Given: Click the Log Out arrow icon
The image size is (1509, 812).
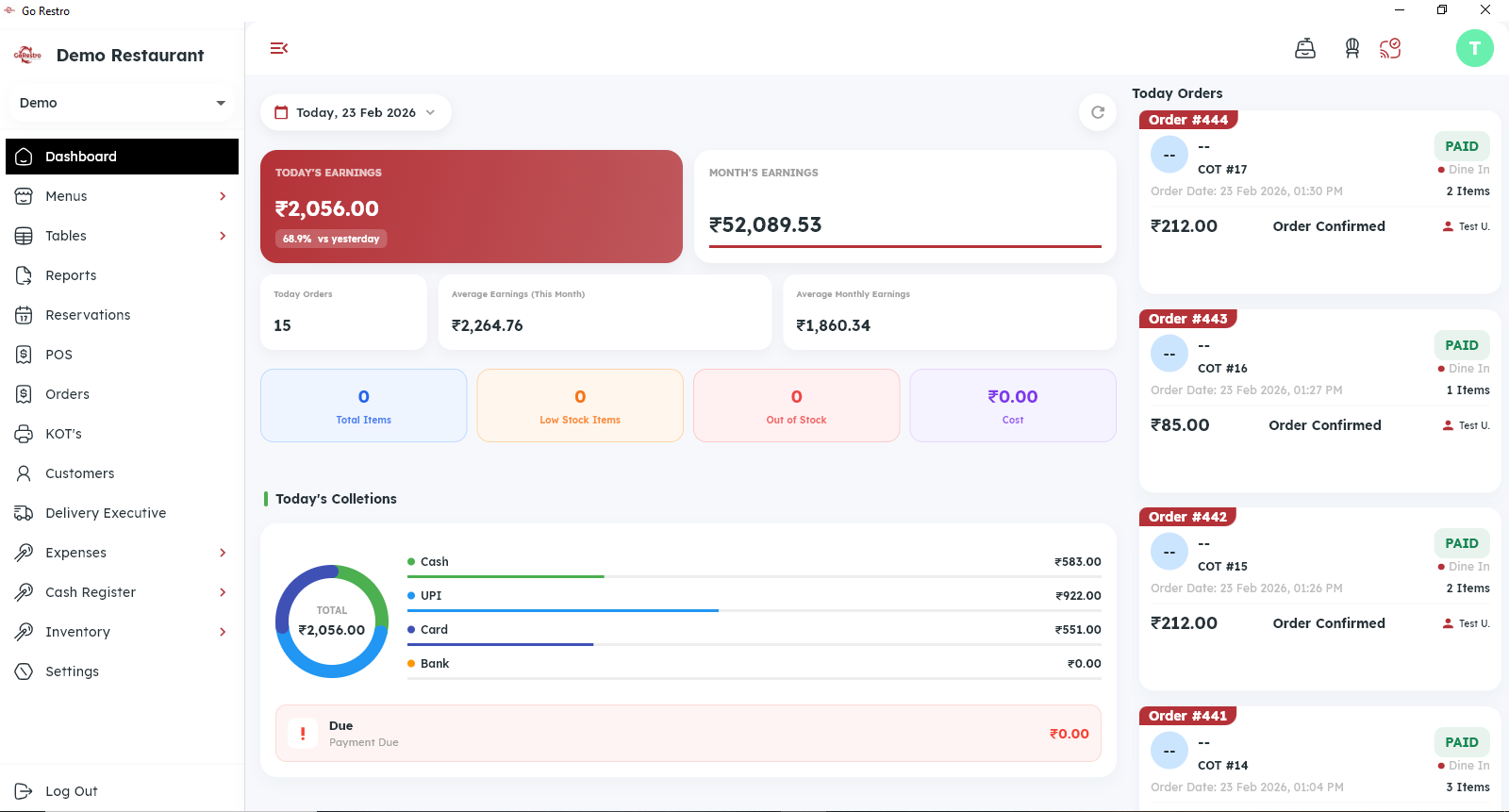Looking at the screenshot, I should [x=25, y=791].
